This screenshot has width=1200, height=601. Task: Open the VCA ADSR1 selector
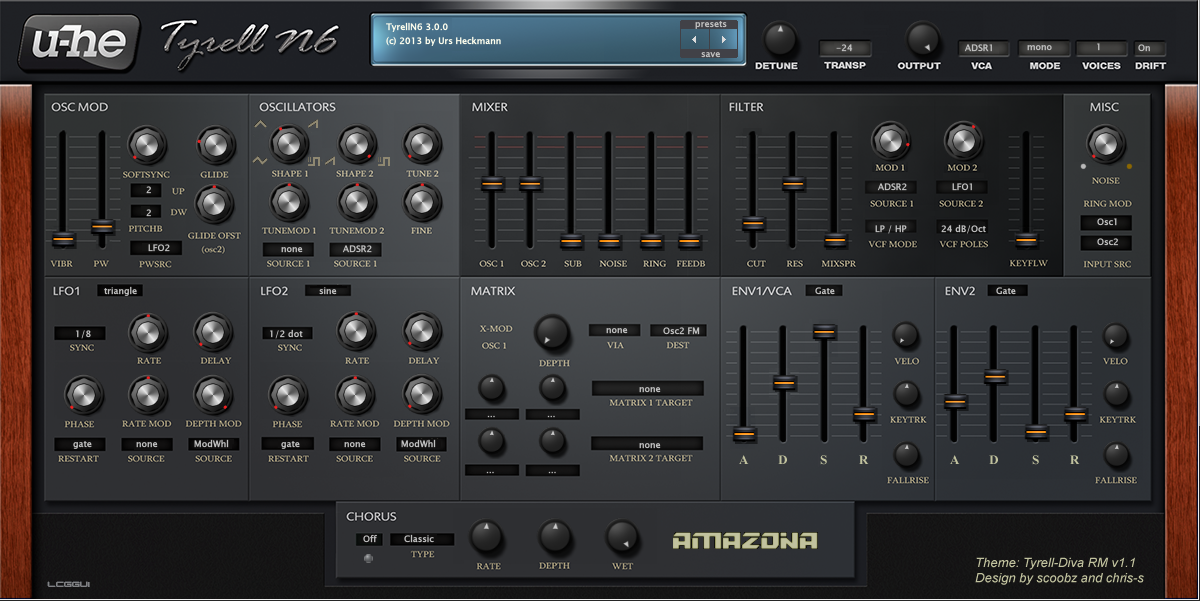coord(984,48)
